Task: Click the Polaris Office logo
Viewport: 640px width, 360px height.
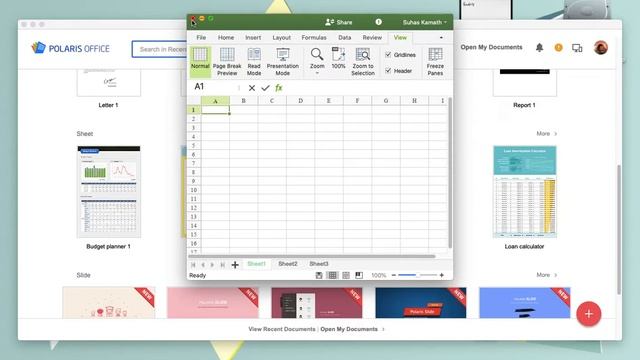Action: click(70, 48)
